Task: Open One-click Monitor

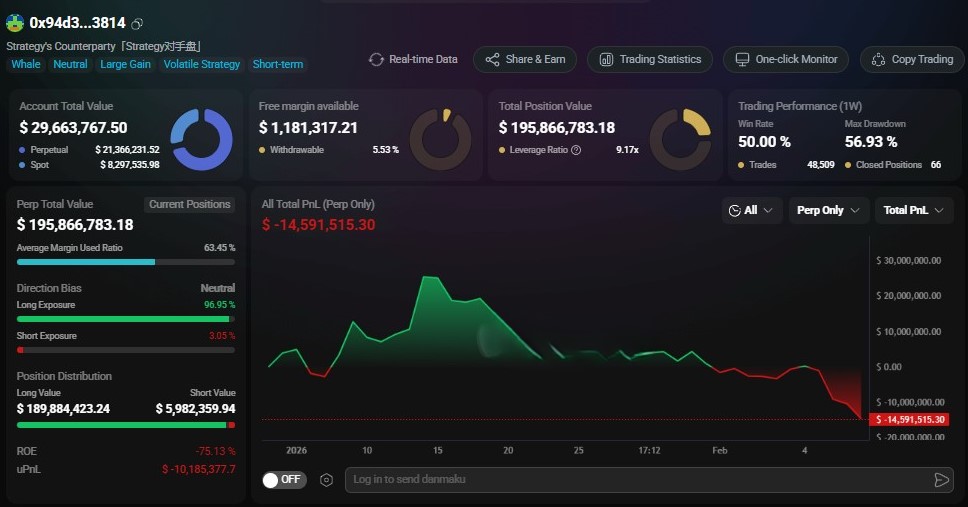Action: pos(786,59)
